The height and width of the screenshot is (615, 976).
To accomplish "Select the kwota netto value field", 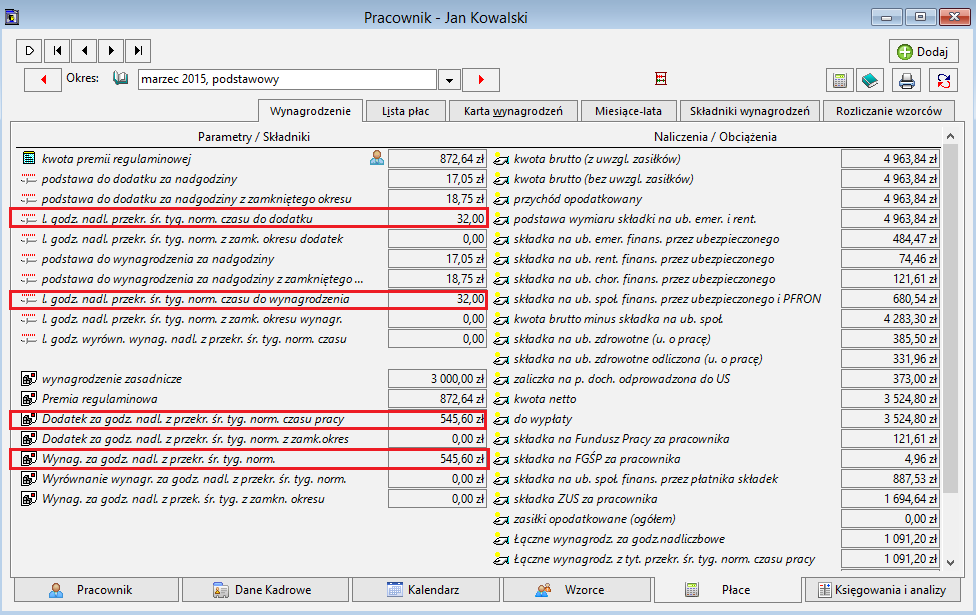I will click(x=889, y=398).
